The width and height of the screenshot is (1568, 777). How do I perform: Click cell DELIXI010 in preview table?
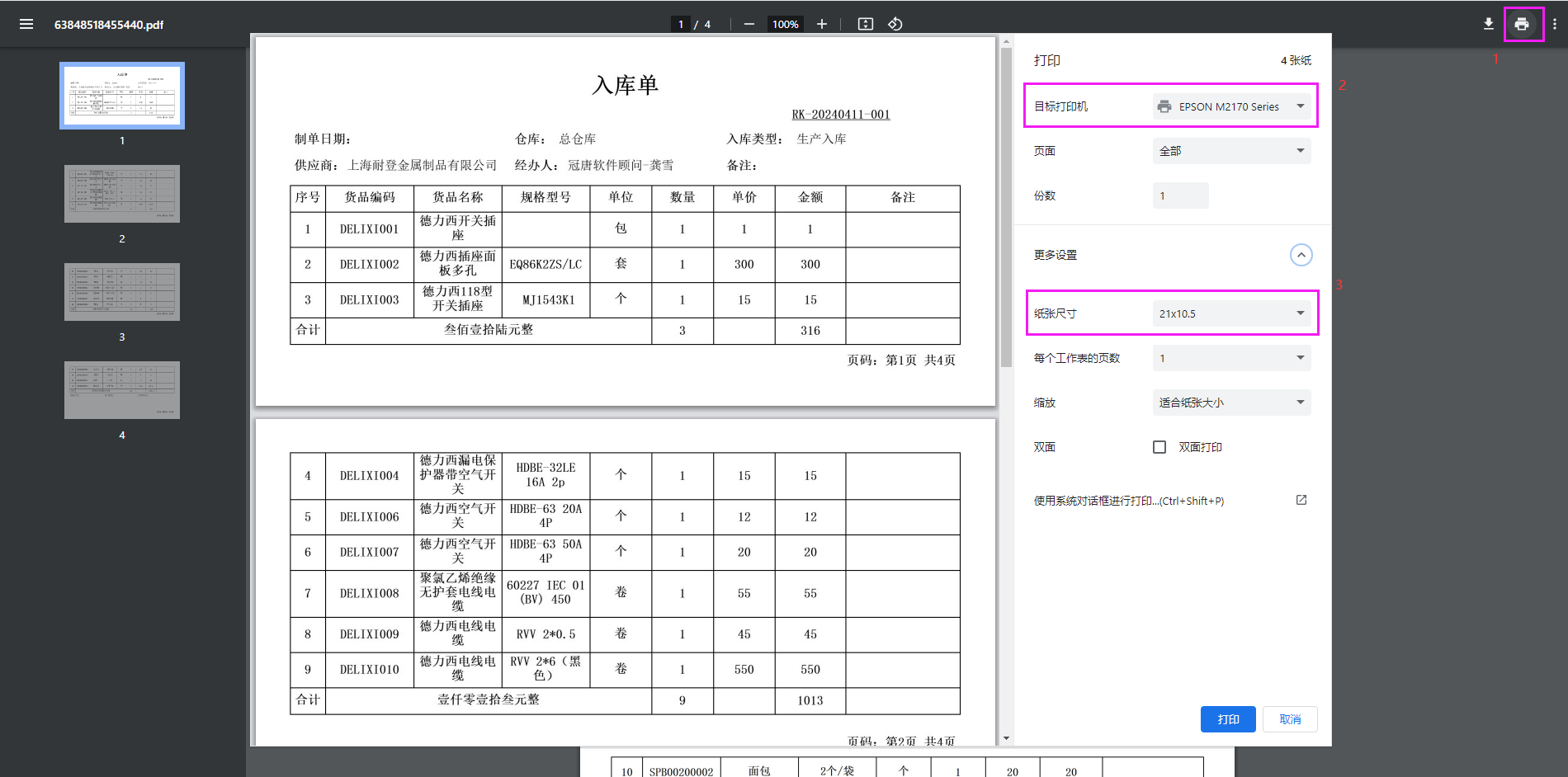point(369,670)
